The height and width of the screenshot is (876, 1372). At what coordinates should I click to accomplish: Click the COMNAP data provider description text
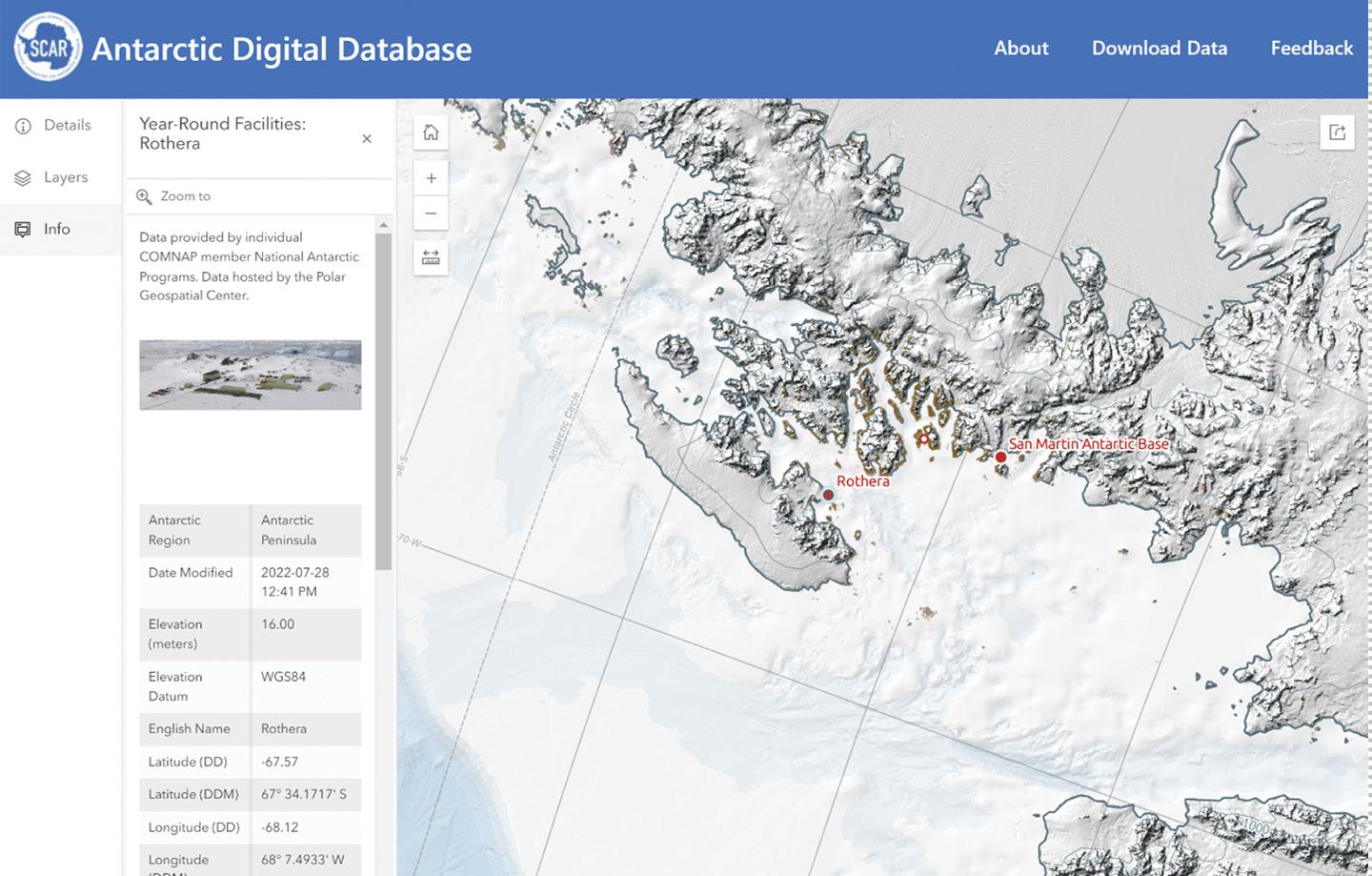coord(249,266)
